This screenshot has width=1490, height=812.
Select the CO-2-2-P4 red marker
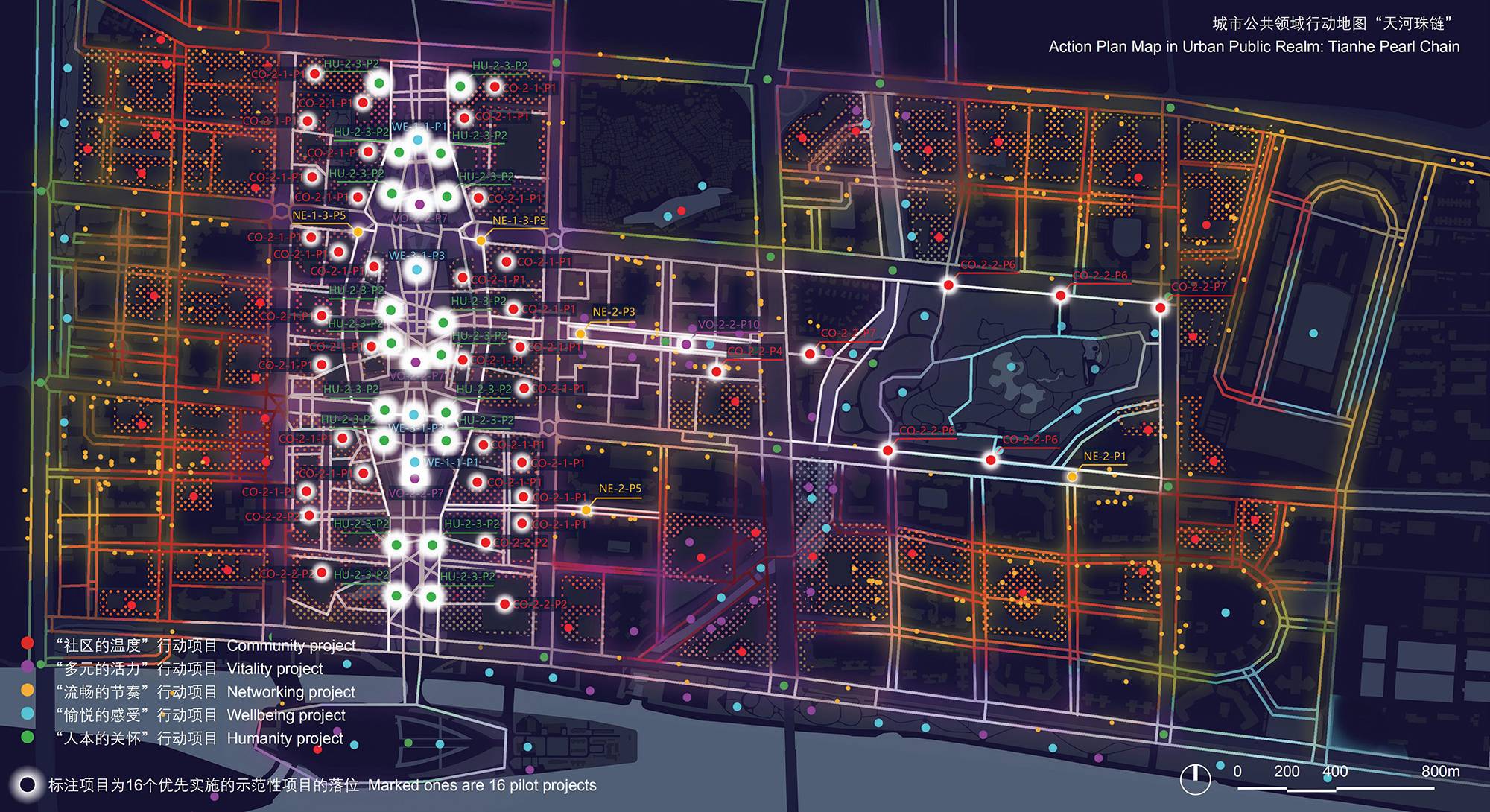coord(716,371)
